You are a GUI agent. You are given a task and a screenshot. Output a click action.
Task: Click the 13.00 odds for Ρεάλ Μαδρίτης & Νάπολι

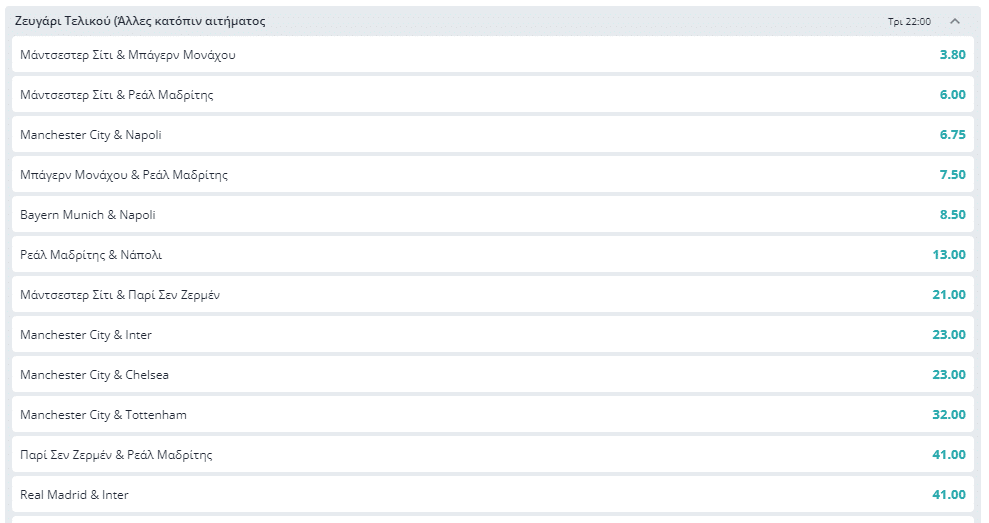click(x=949, y=255)
